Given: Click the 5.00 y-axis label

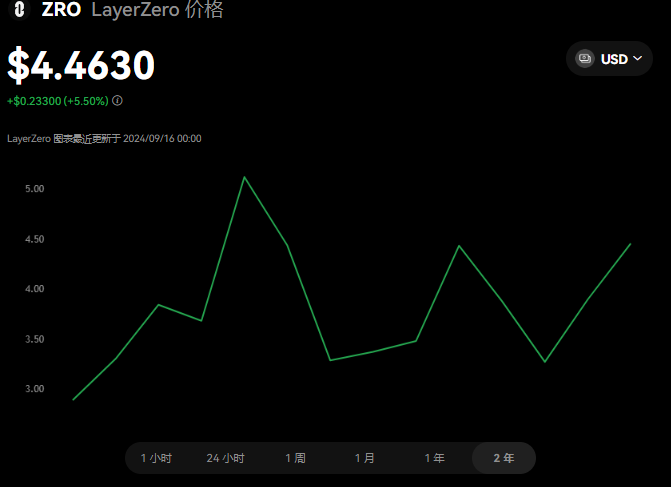Looking at the screenshot, I should (35, 188).
